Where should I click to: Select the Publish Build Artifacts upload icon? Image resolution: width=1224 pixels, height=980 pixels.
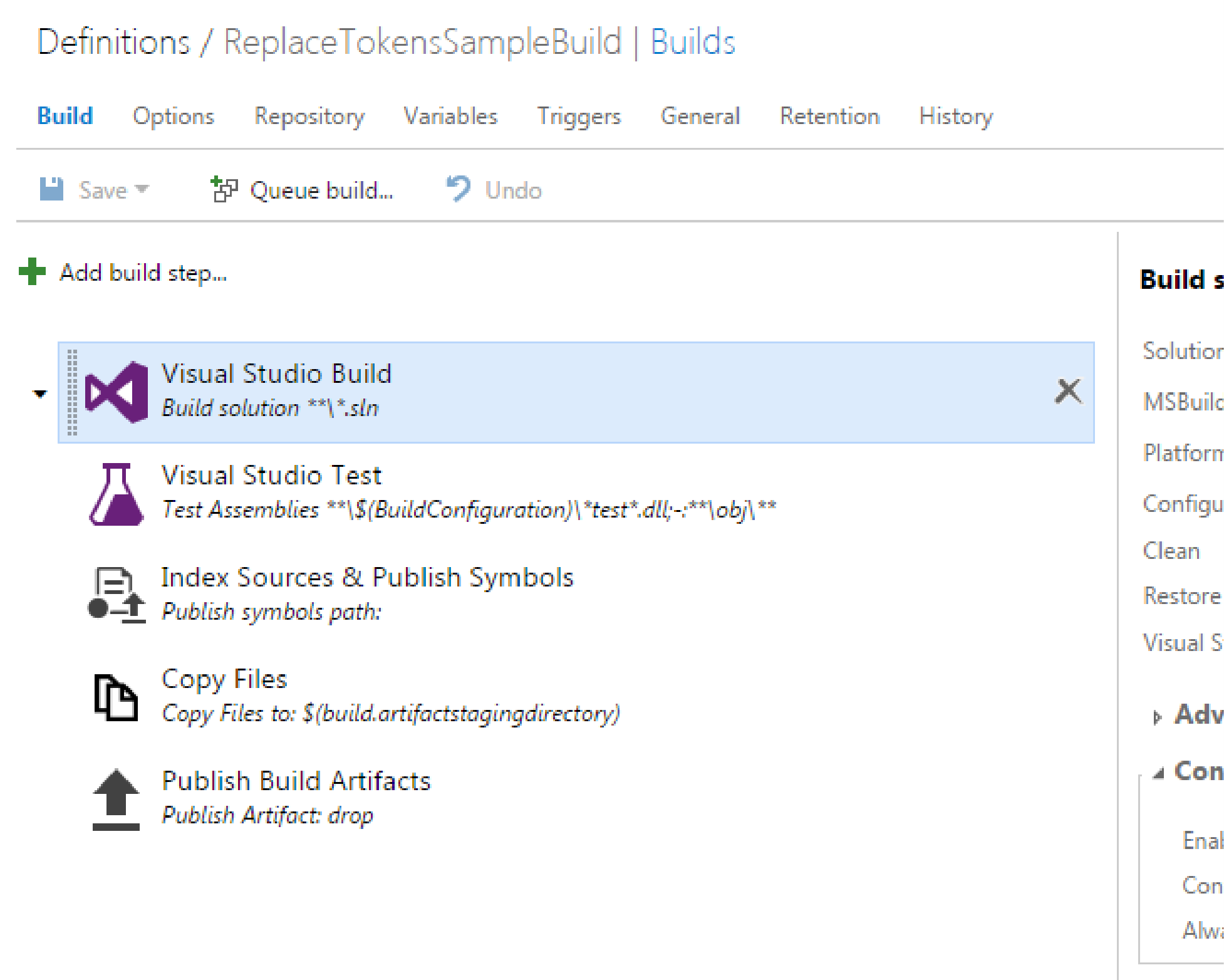click(x=116, y=797)
